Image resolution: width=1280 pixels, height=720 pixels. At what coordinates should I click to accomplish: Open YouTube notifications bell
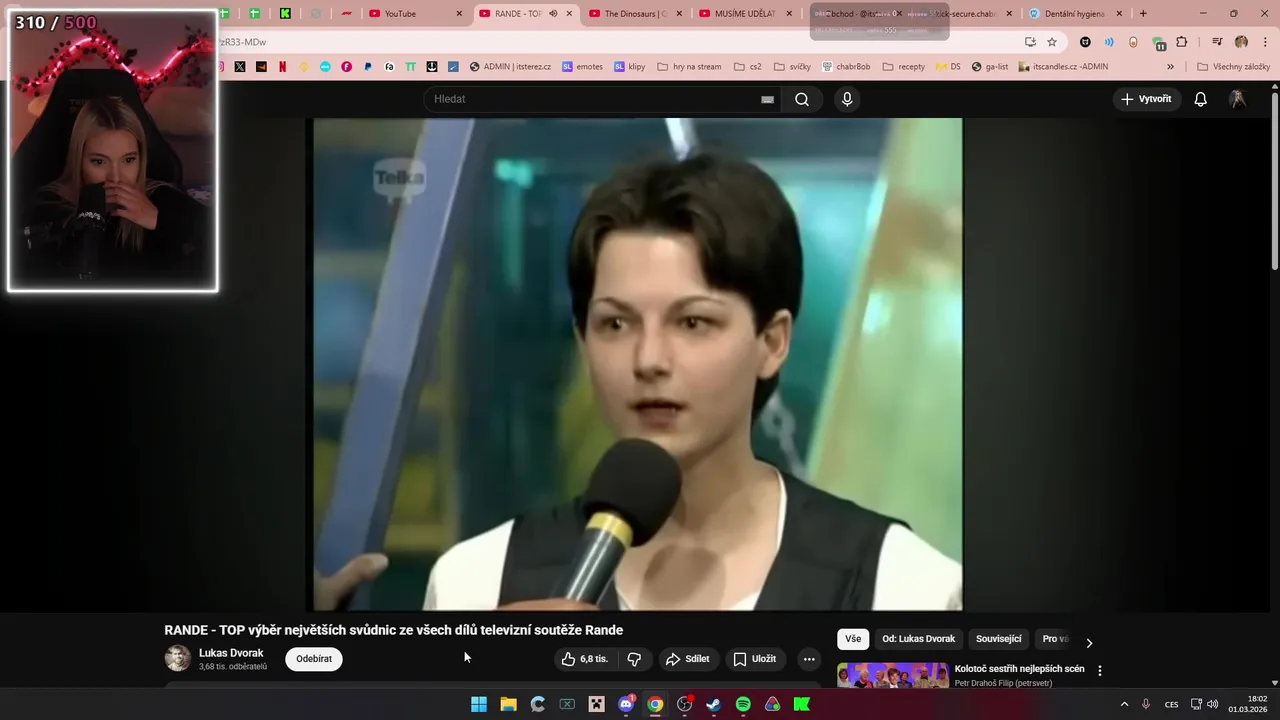point(1200,99)
